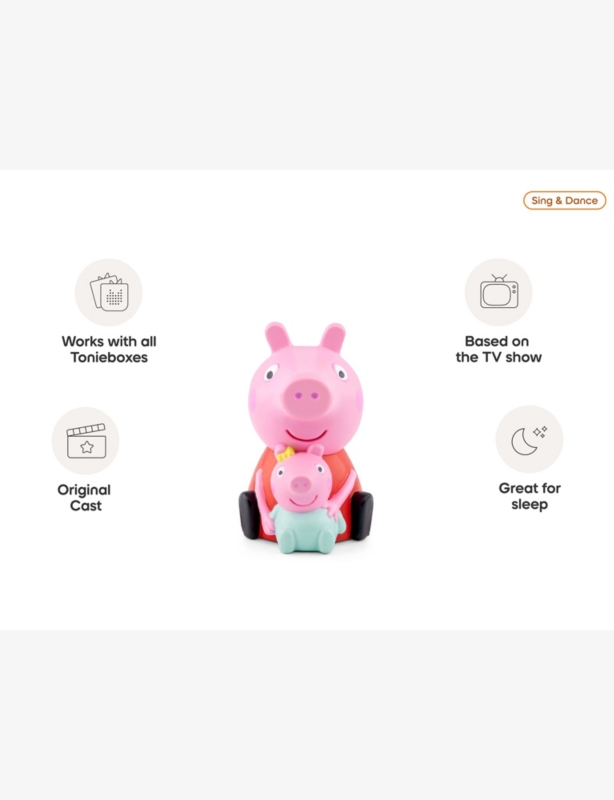Click the Toniebox speaker icon
This screenshot has height=800, width=614.
109,292
